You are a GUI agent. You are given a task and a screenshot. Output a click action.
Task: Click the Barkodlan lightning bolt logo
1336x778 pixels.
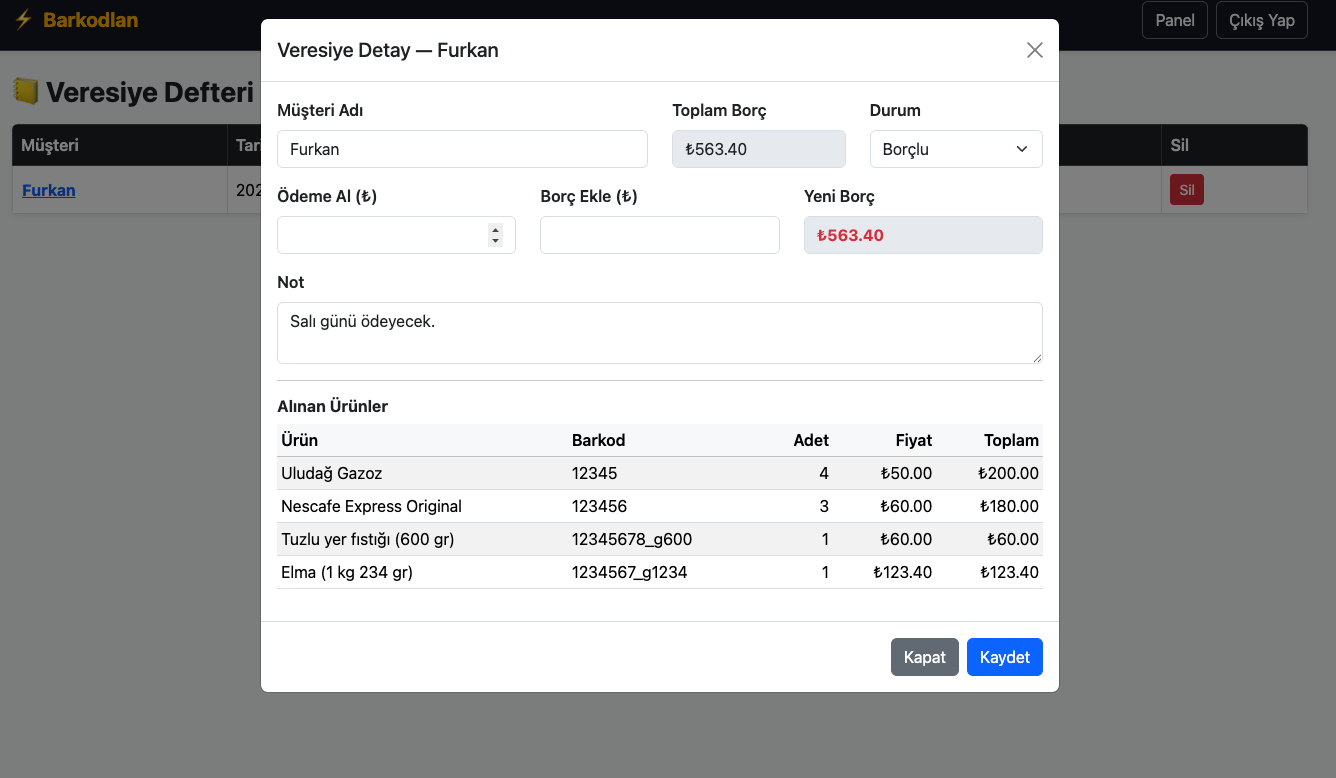pos(23,20)
